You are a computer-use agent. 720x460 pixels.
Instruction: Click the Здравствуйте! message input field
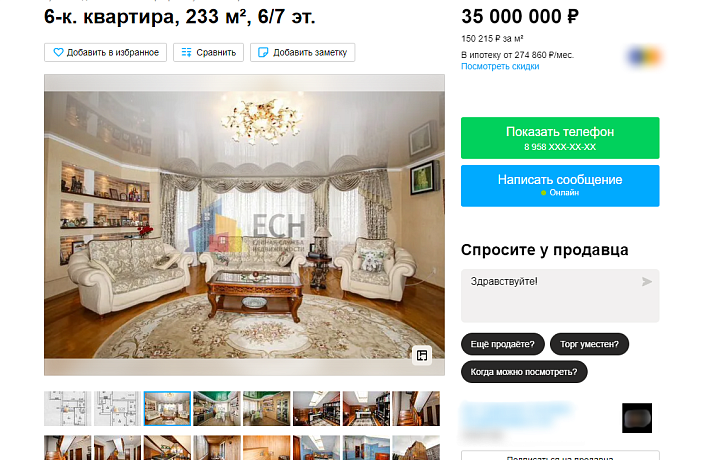[x=560, y=296]
